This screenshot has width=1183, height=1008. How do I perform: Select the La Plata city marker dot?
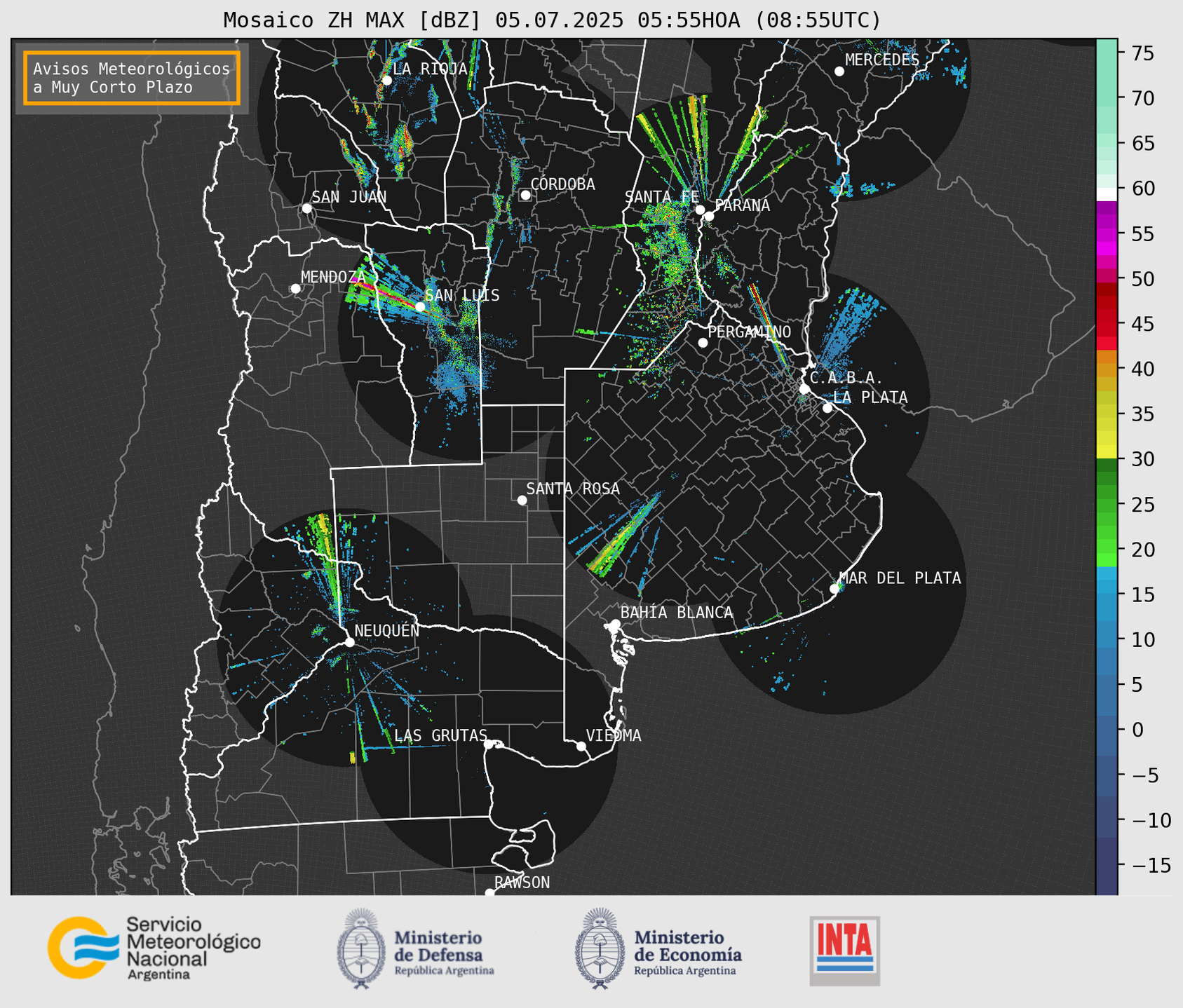point(827,408)
